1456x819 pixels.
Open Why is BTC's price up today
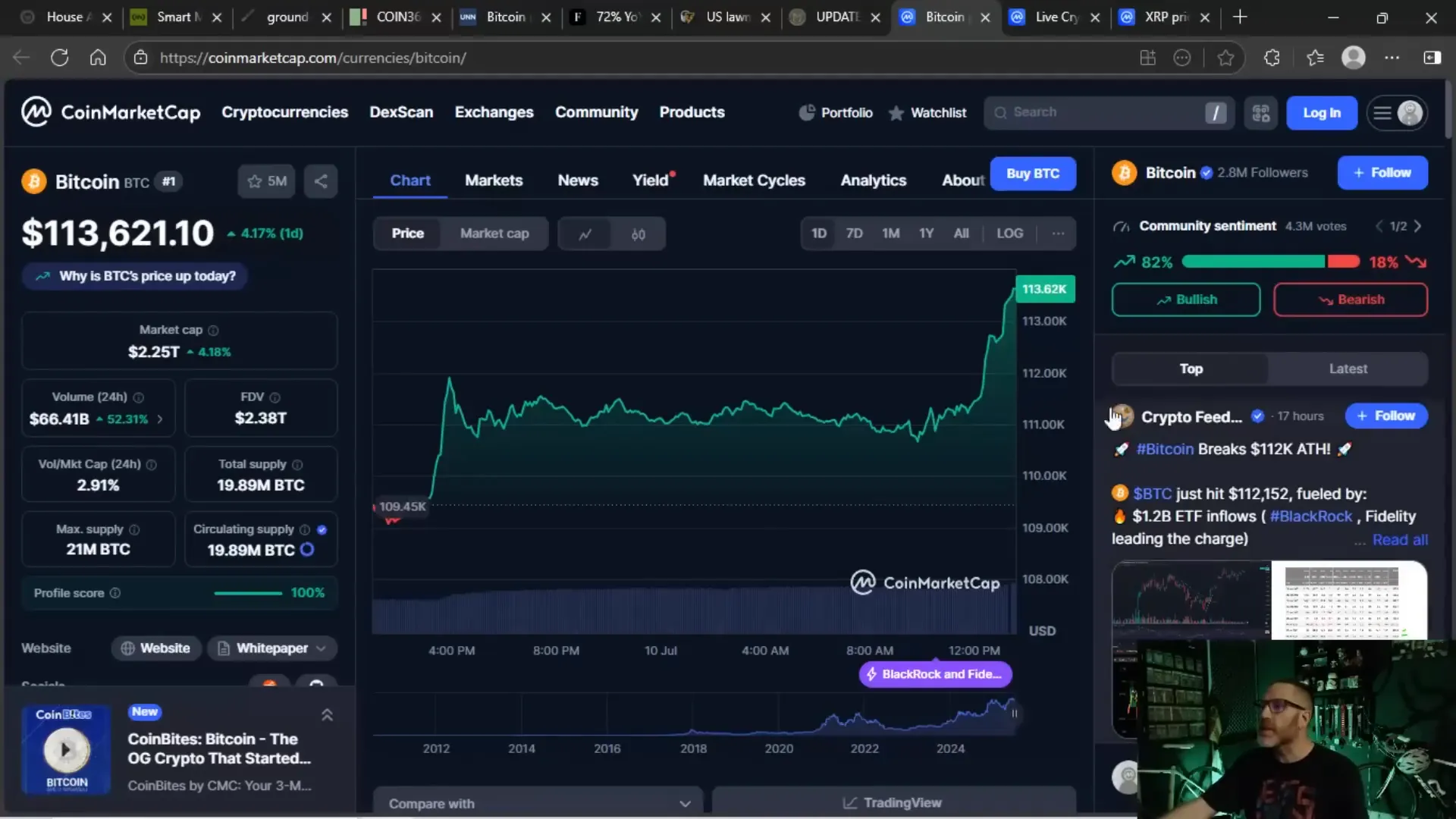[135, 276]
